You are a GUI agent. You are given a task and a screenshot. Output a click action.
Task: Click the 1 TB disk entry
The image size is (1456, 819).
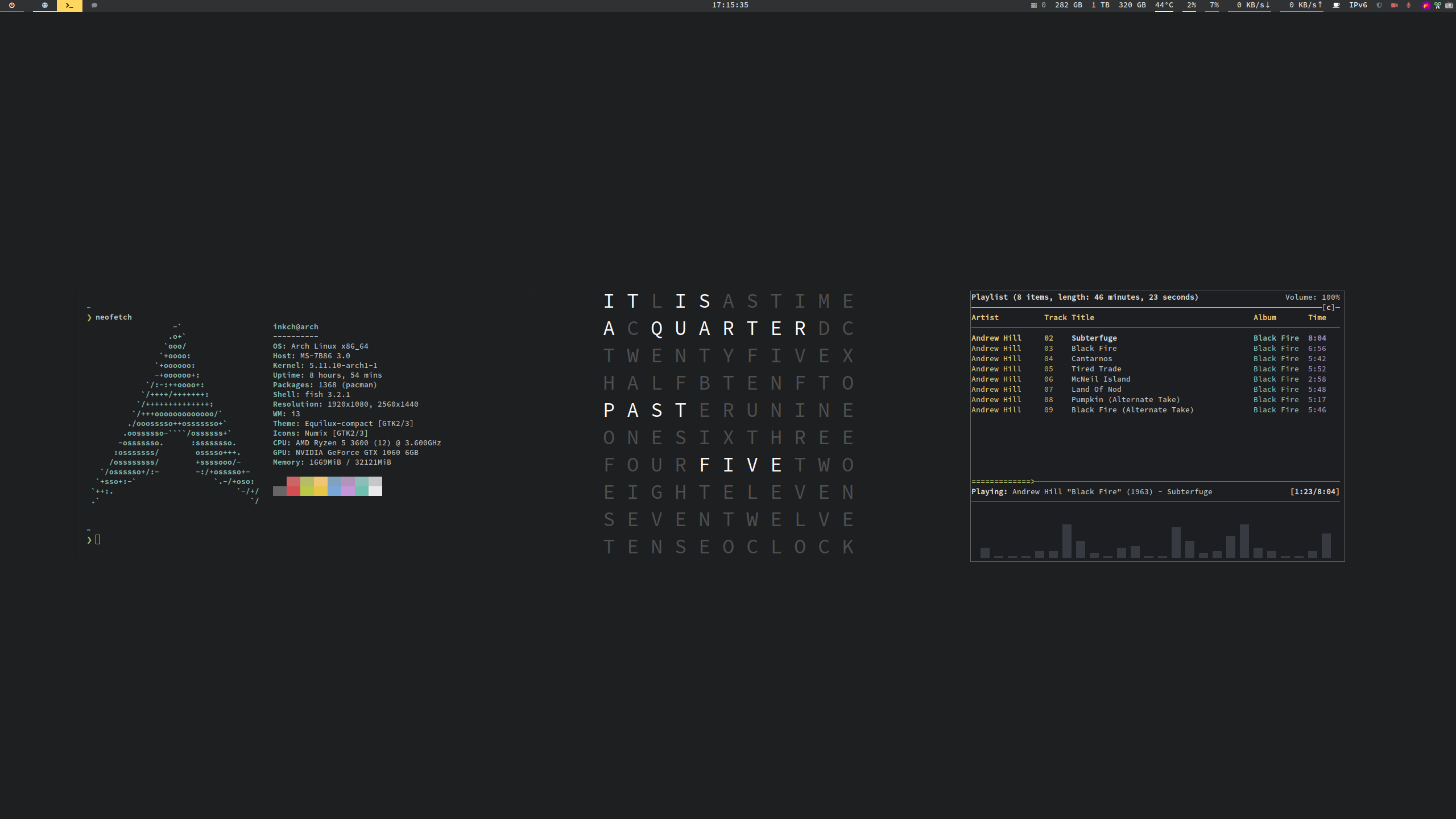(x=1100, y=5)
